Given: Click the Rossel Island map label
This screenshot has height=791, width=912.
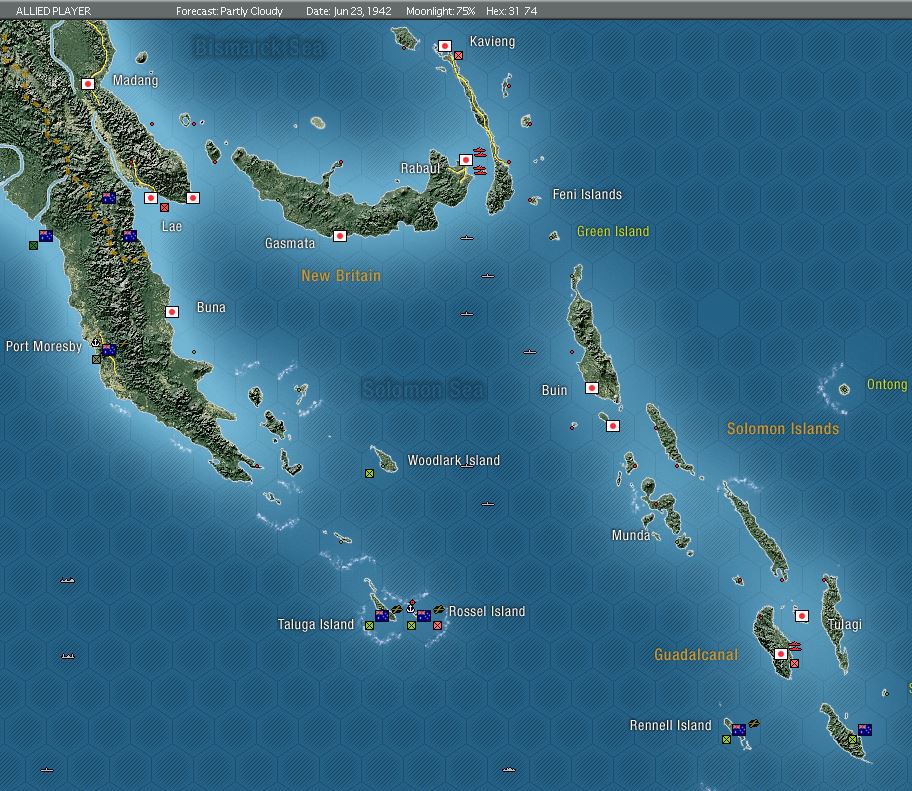Looking at the screenshot, I should click(487, 611).
